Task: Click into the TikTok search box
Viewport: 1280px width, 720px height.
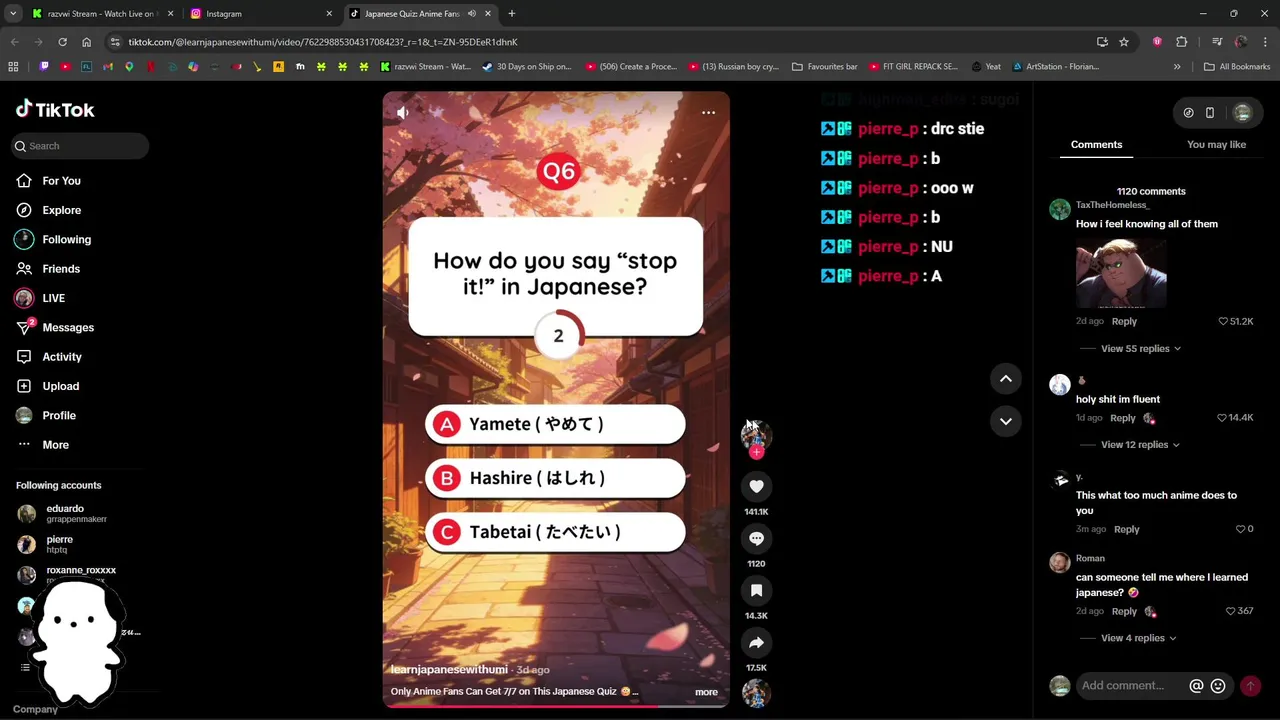Action: pos(80,146)
